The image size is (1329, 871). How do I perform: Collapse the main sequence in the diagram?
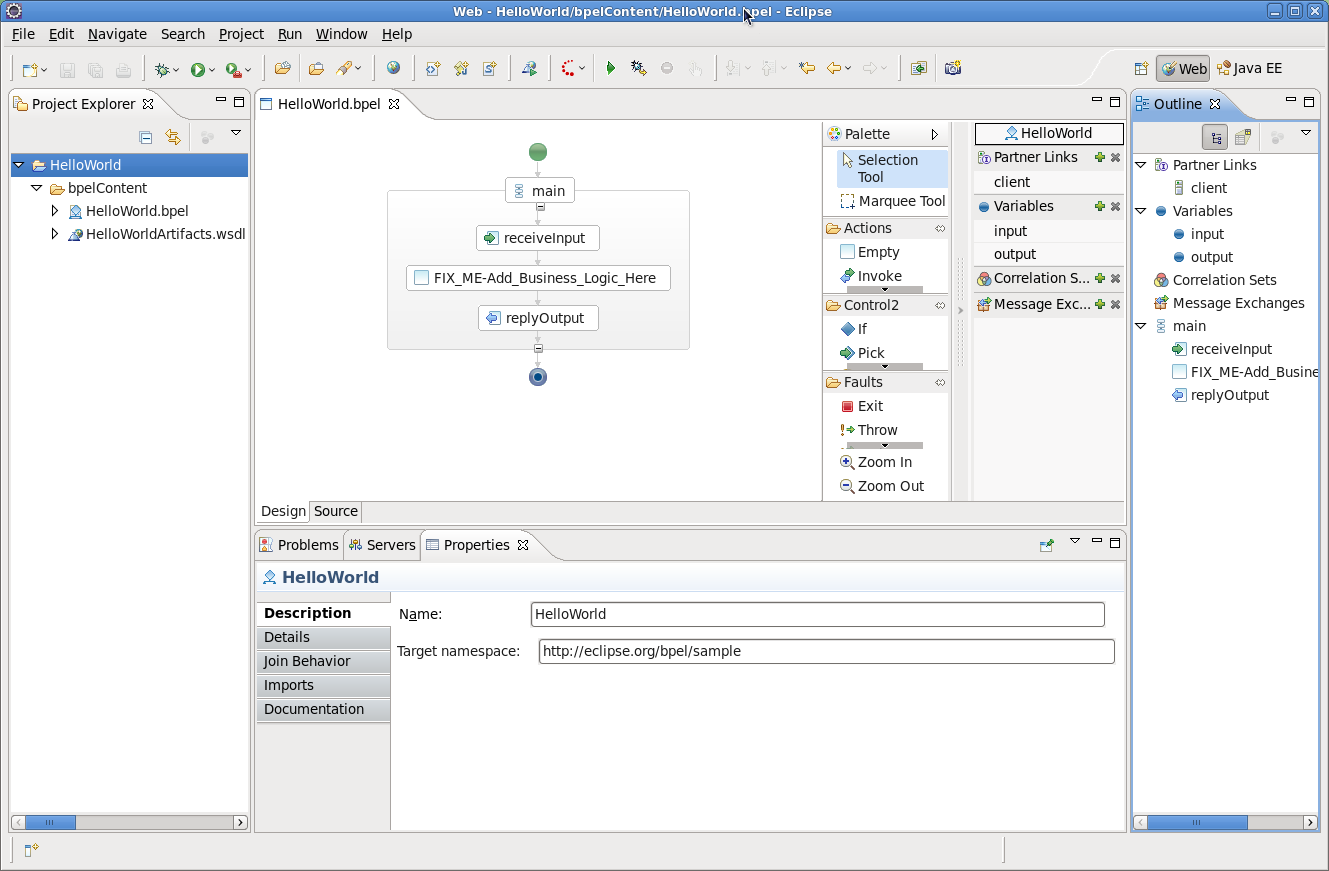point(538,205)
